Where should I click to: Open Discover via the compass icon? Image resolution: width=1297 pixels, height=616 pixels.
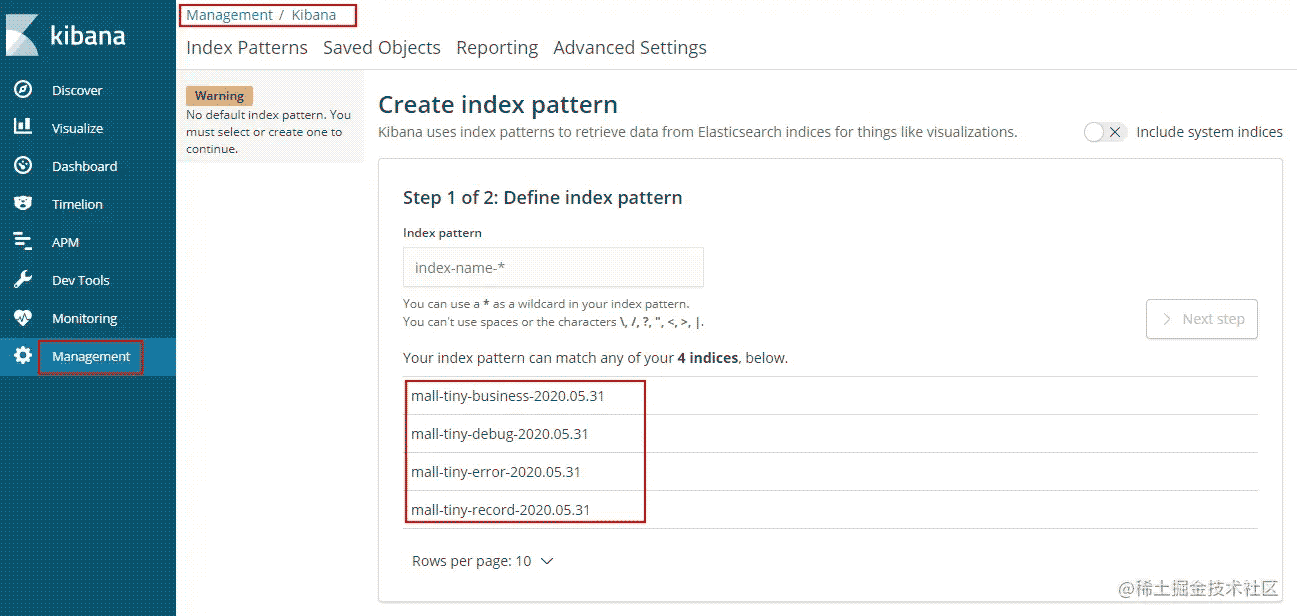[23, 90]
